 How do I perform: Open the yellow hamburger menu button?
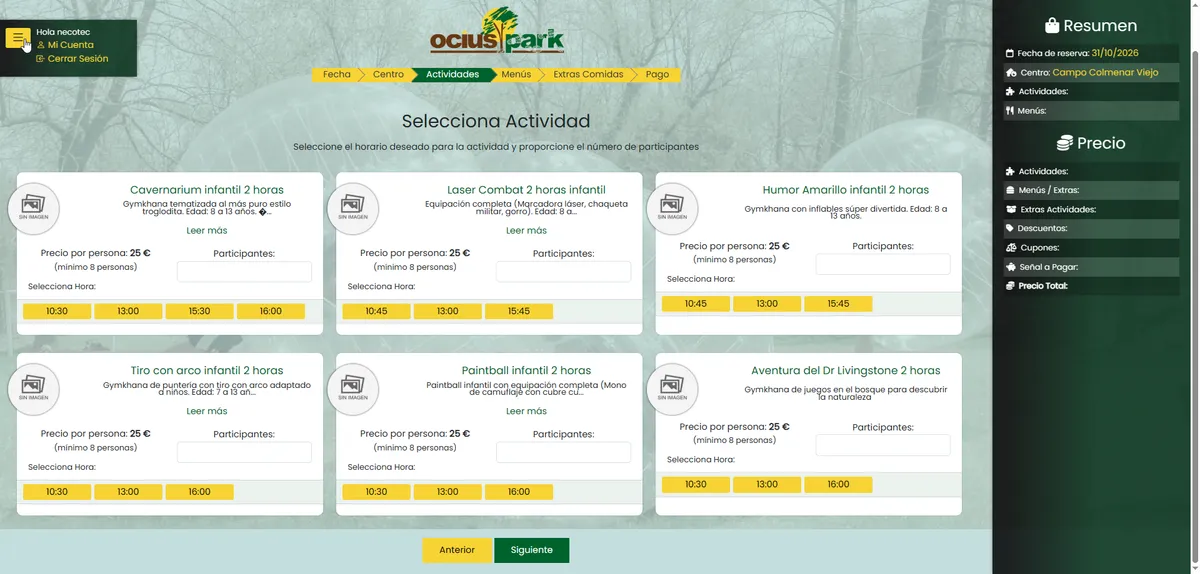tap(18, 38)
